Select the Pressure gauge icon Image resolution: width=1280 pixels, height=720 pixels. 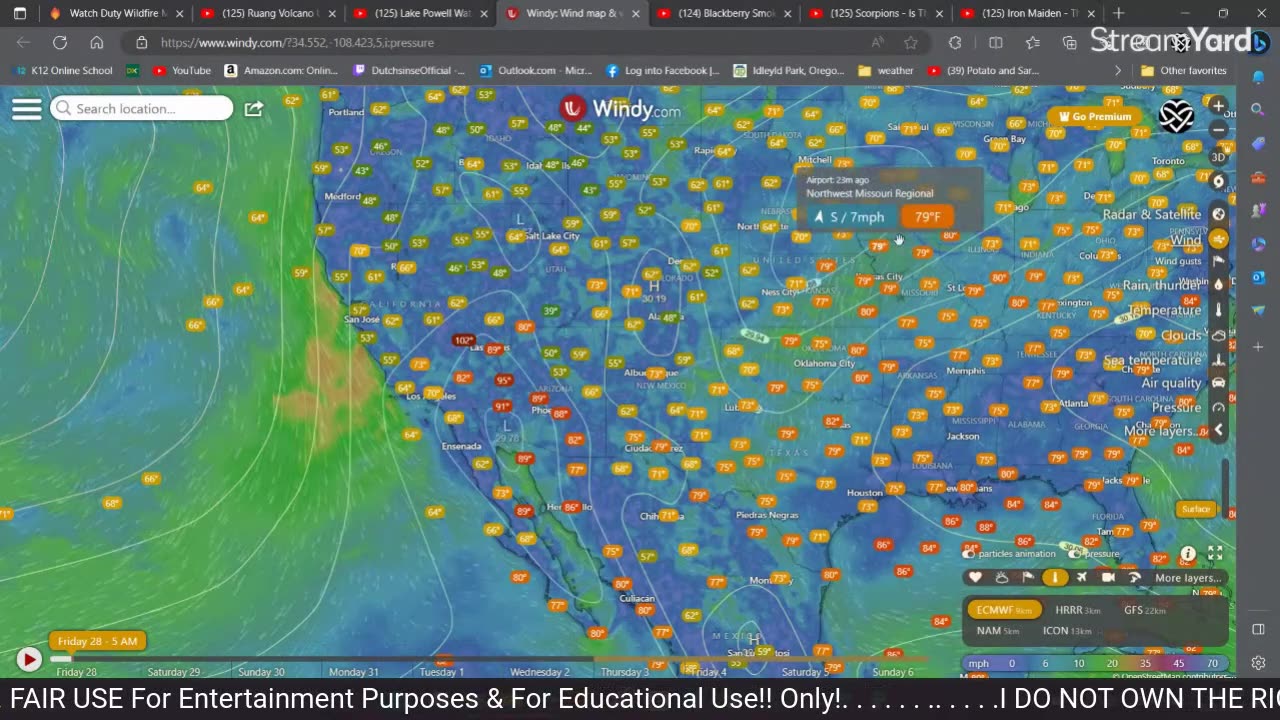tap(1218, 407)
